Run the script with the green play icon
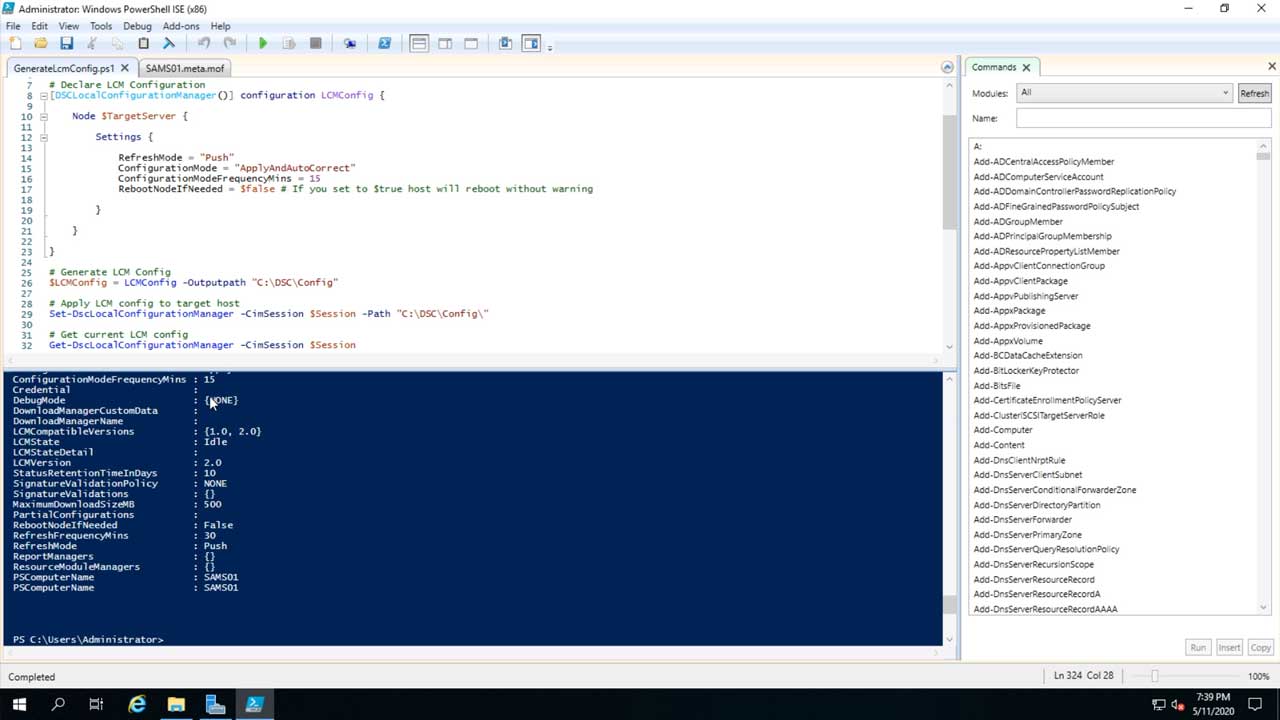Screen dimensions: 1280x720 click(x=263, y=43)
